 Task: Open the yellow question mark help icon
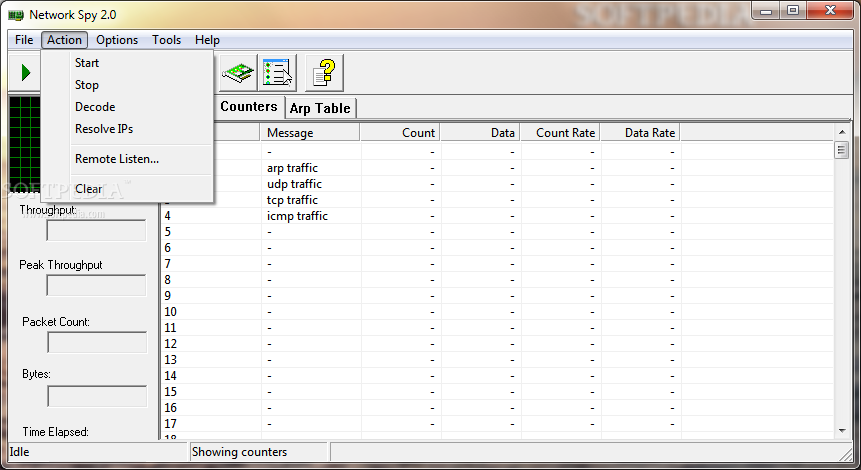click(324, 72)
